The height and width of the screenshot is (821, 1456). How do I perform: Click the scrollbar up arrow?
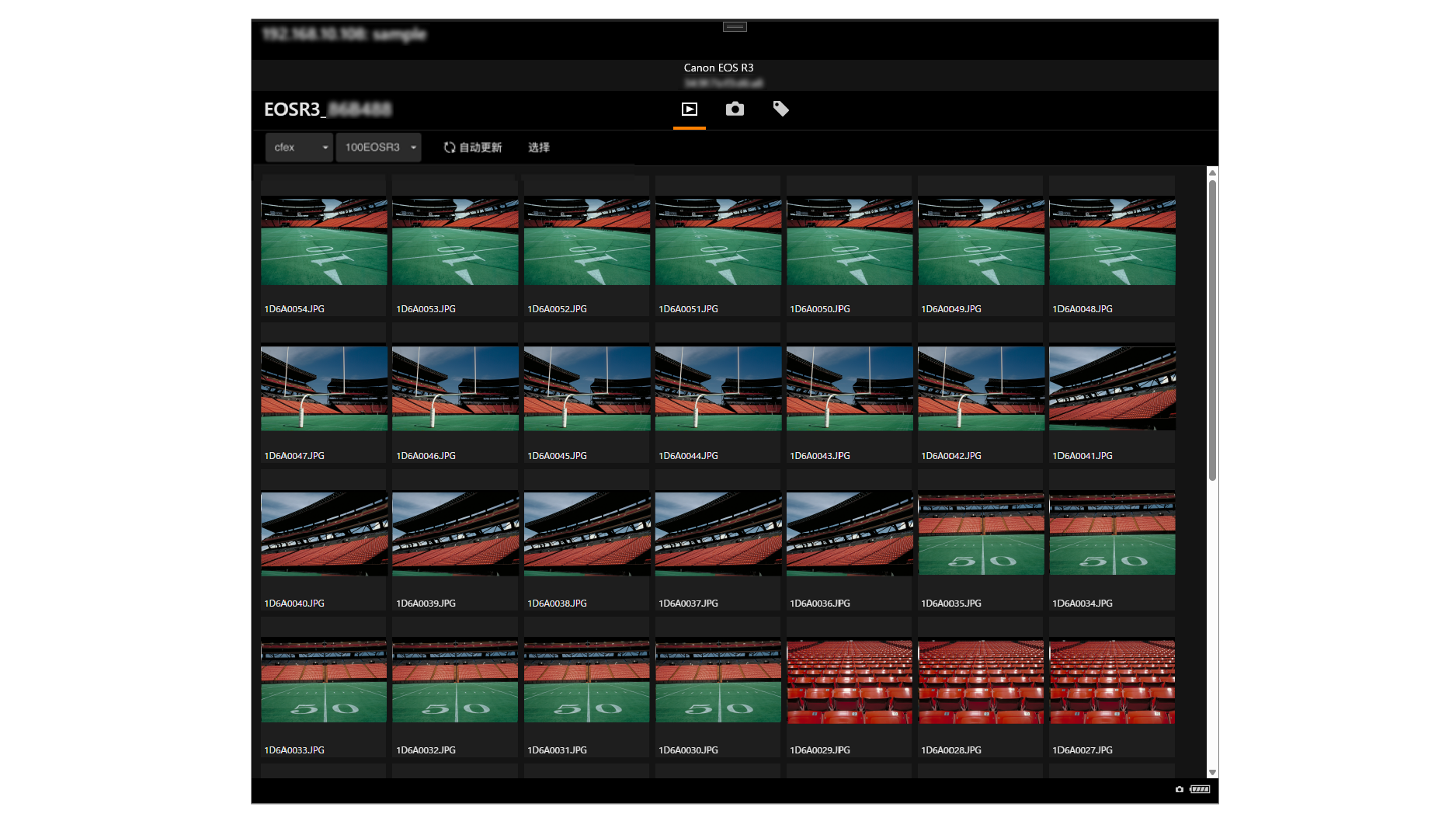coord(1212,173)
